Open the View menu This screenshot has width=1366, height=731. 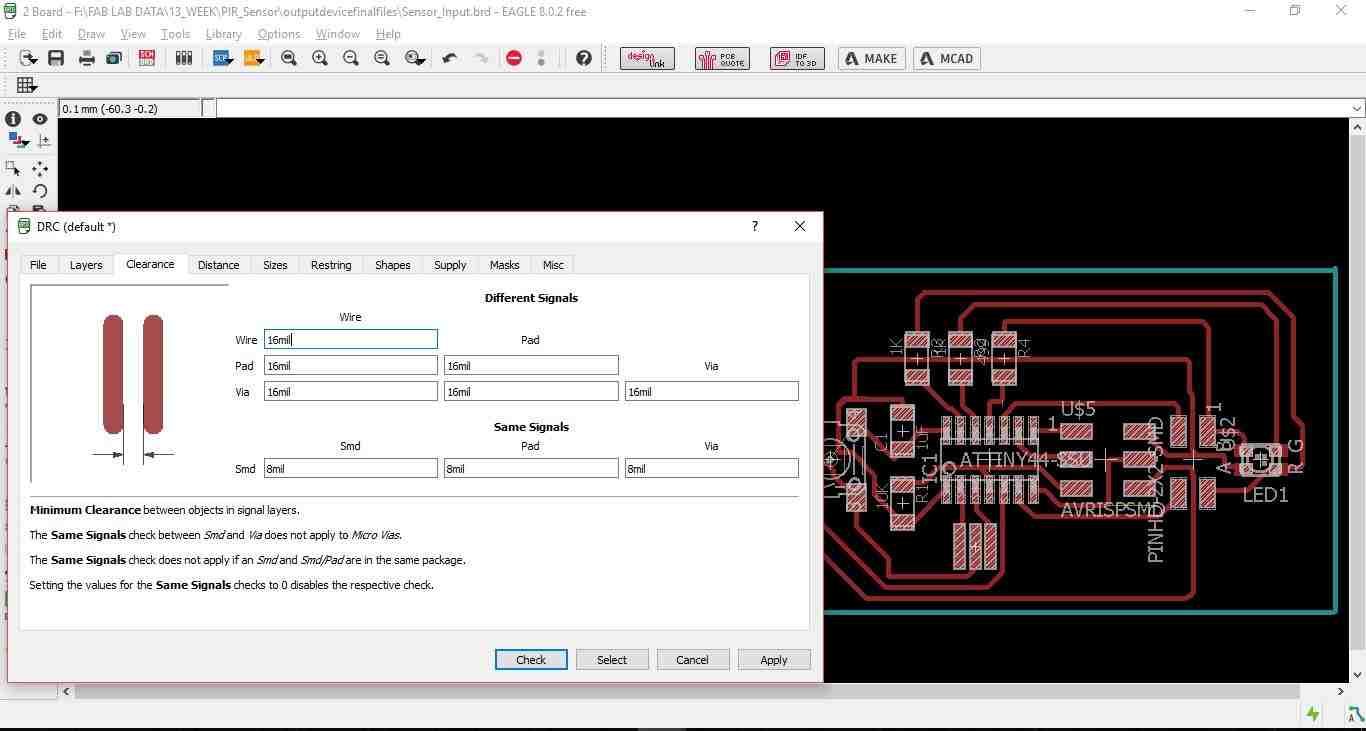133,34
